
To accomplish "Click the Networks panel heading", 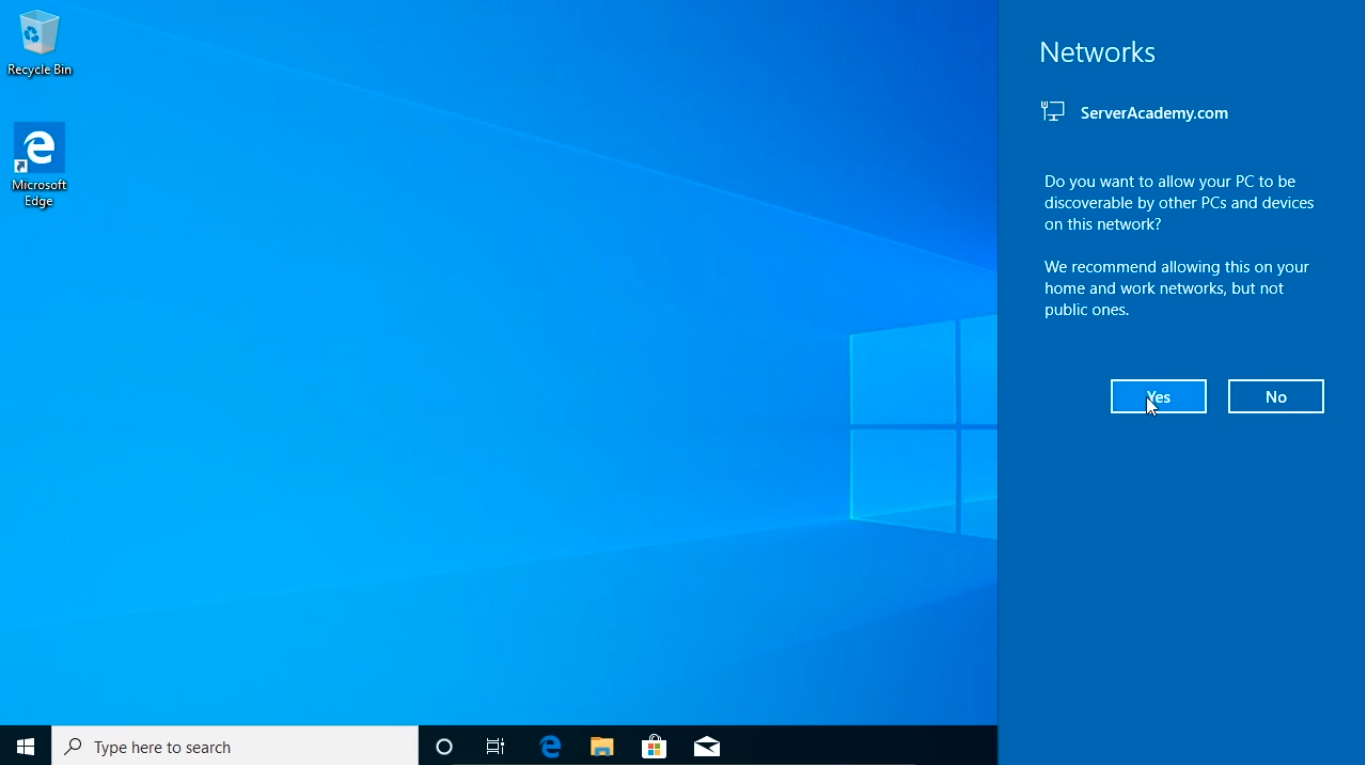I will [1097, 52].
